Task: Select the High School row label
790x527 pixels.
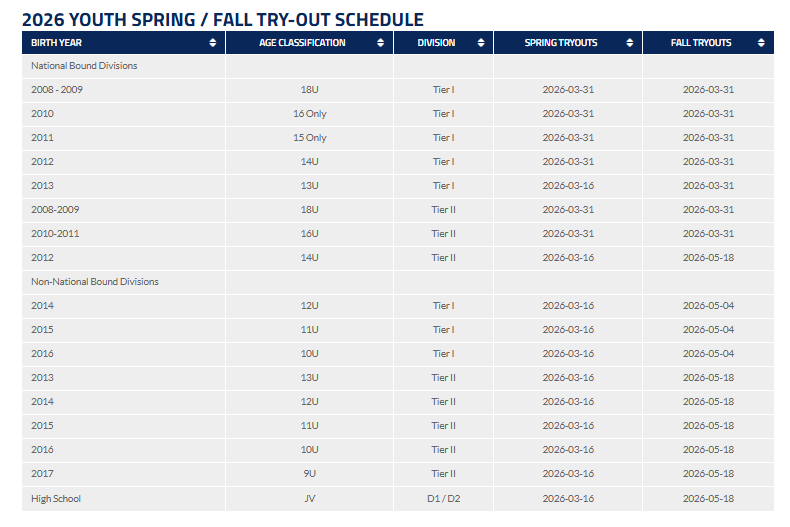Action: 56,498
